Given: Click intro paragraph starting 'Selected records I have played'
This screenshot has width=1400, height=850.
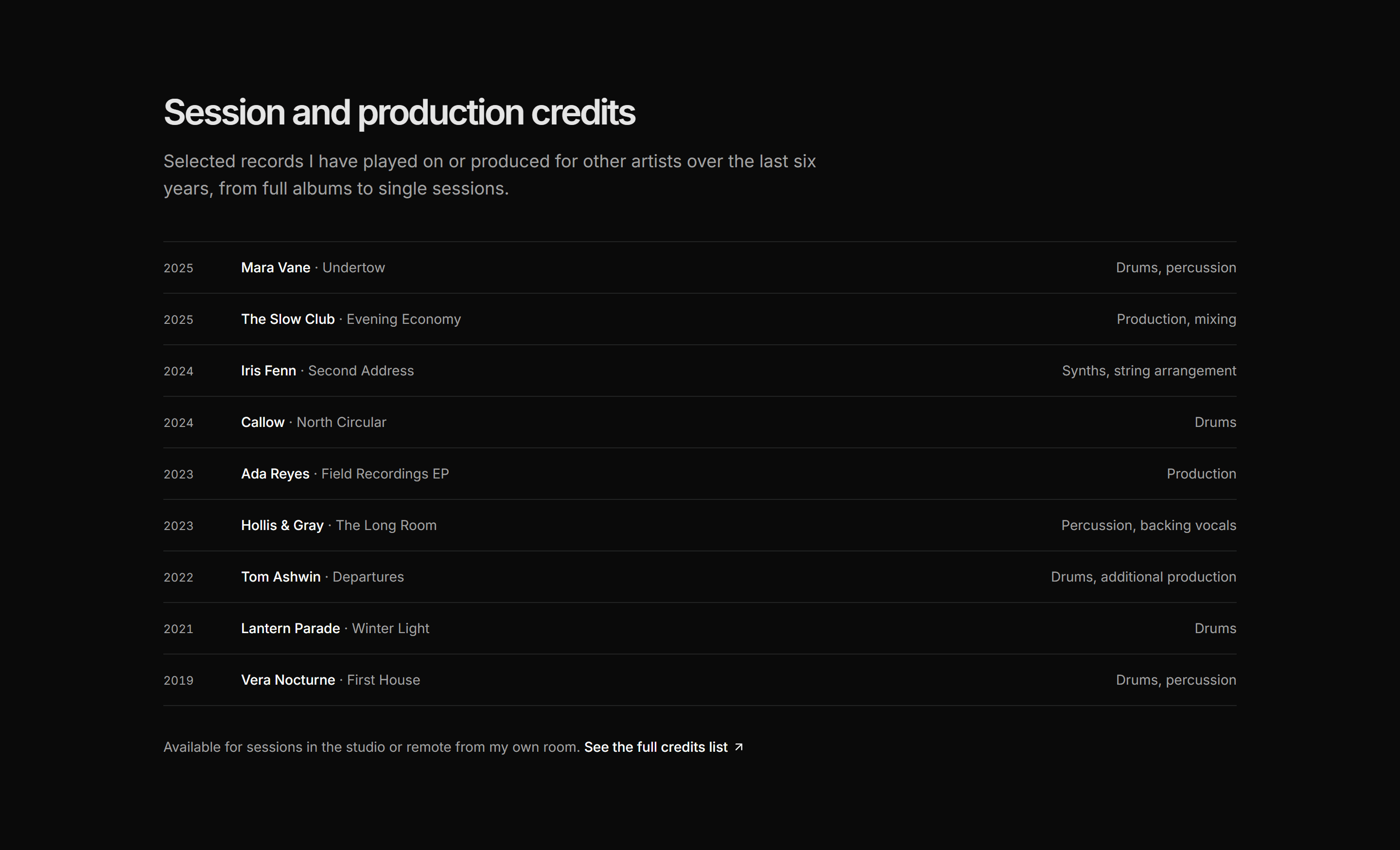Looking at the screenshot, I should 490,175.
